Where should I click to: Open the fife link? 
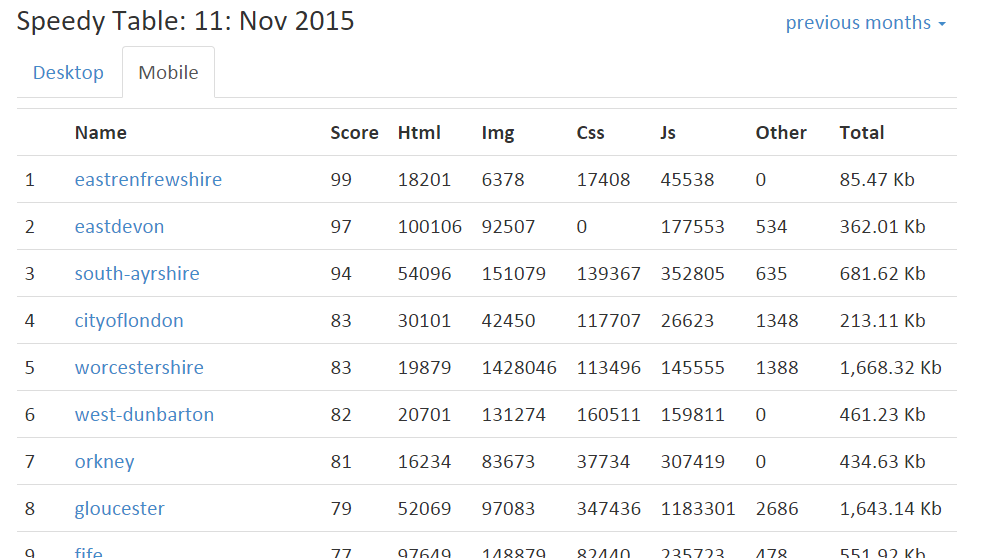coord(88,552)
